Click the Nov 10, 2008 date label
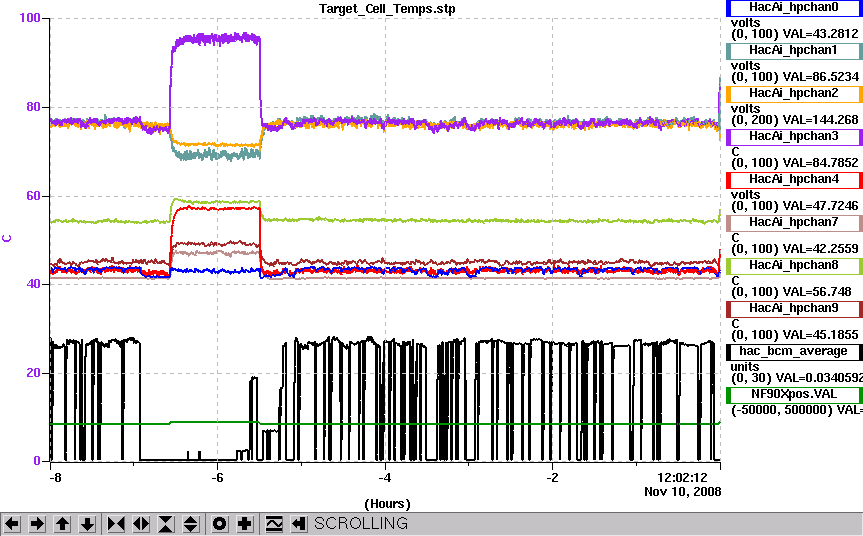 click(682, 491)
